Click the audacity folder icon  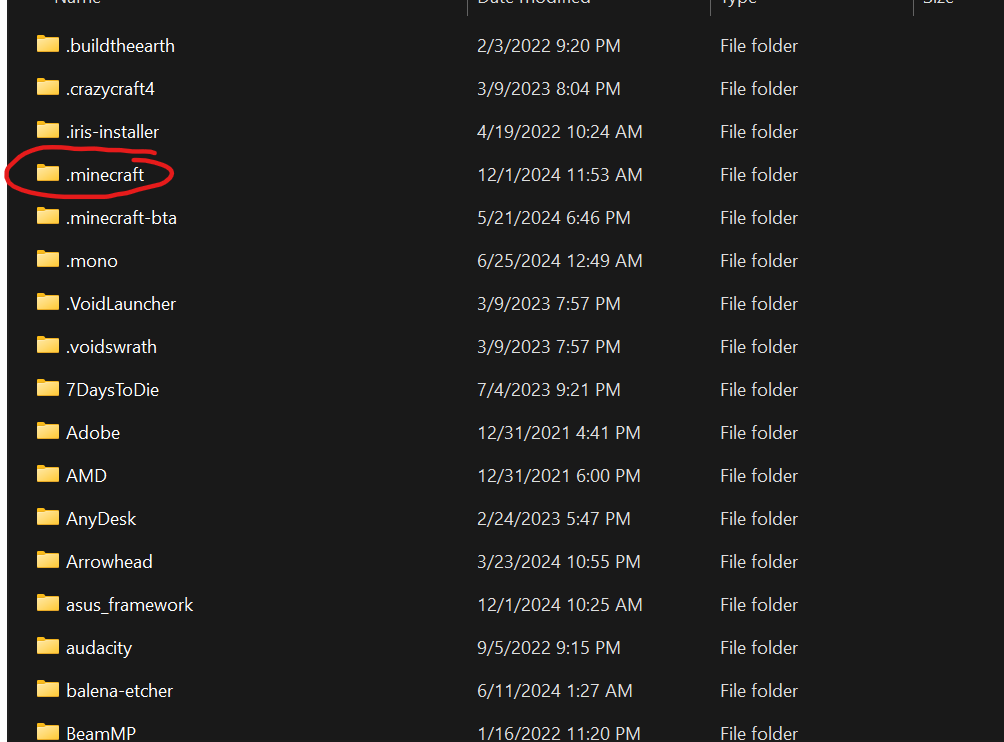click(48, 646)
